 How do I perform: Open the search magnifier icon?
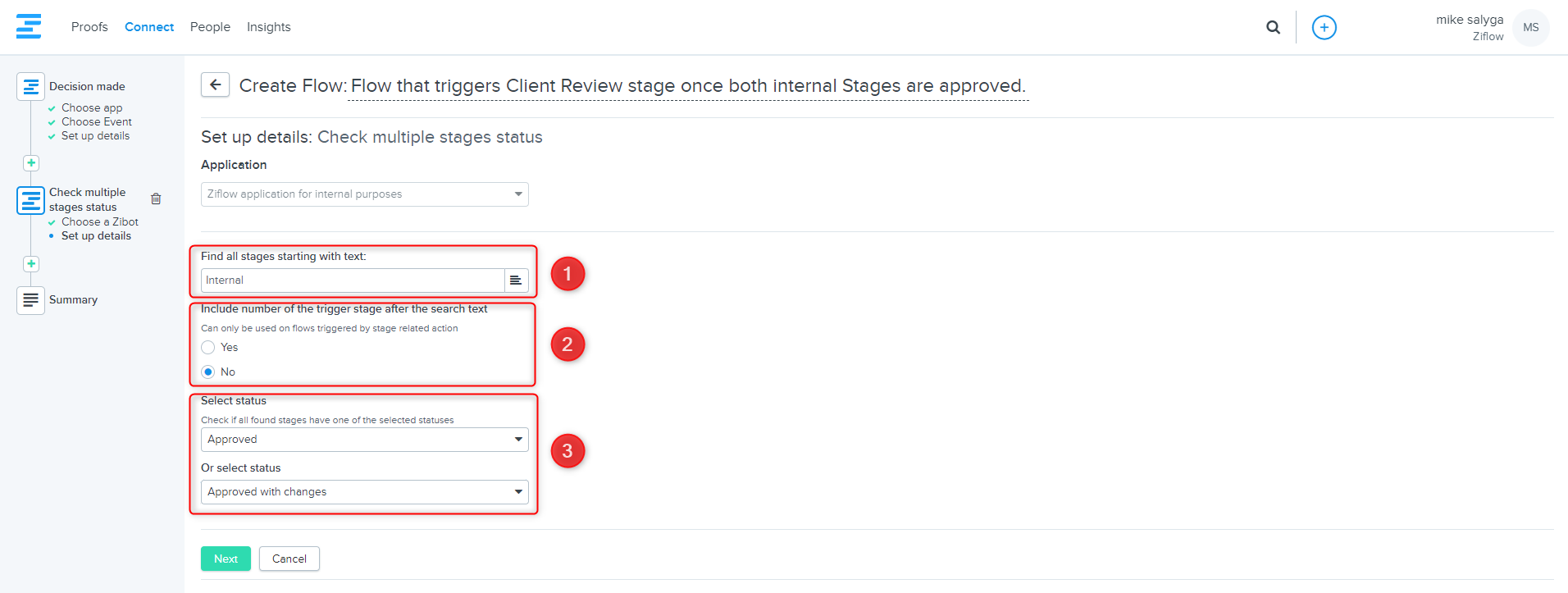pyautogui.click(x=1273, y=27)
